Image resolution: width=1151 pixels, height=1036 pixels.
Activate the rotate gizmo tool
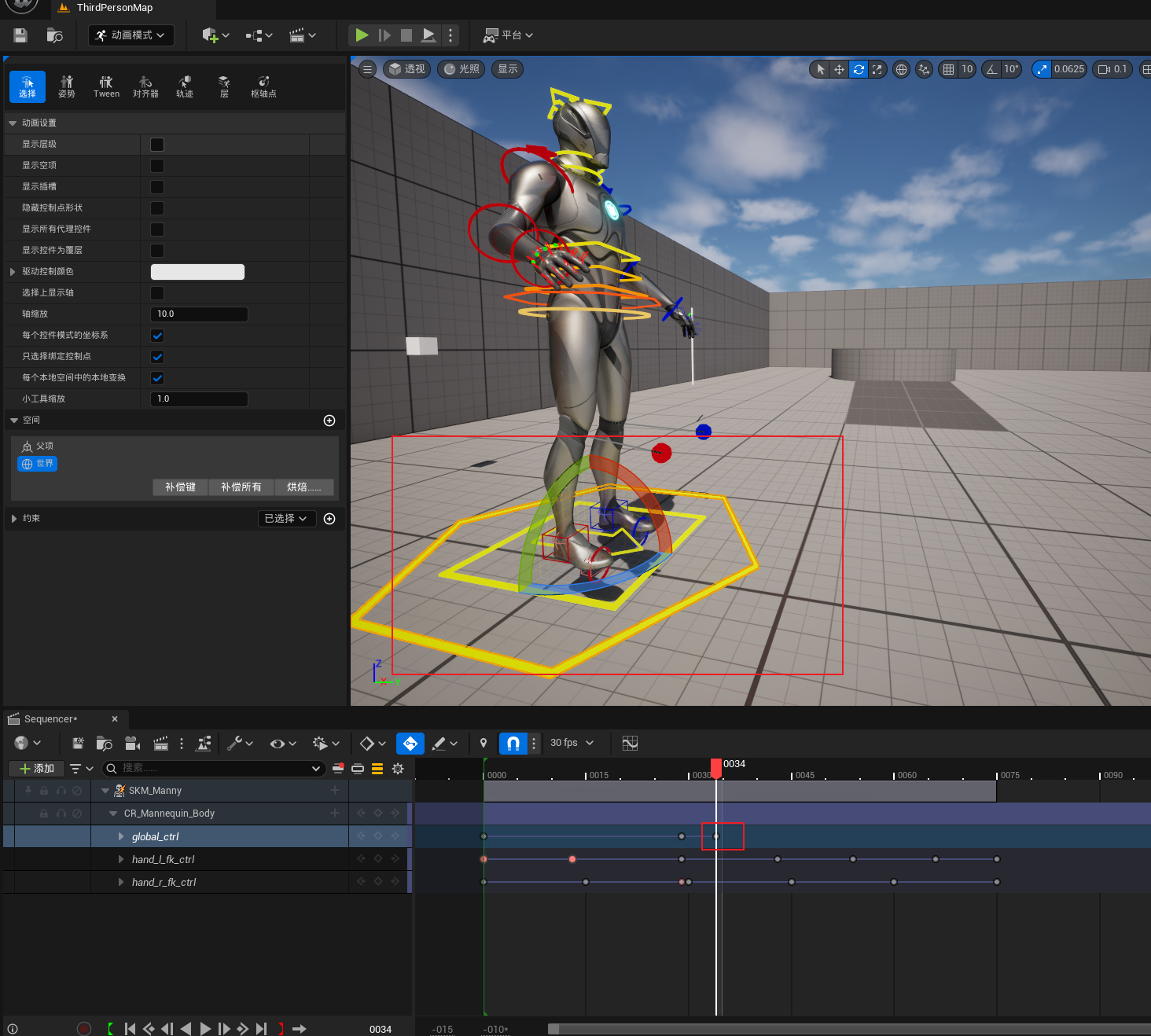click(859, 69)
